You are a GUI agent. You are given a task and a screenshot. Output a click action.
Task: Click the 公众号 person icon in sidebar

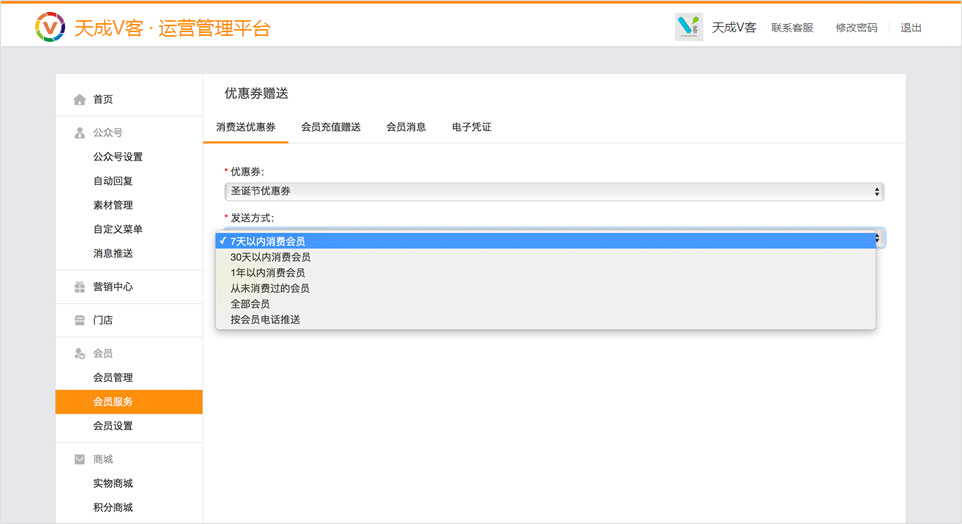80,133
